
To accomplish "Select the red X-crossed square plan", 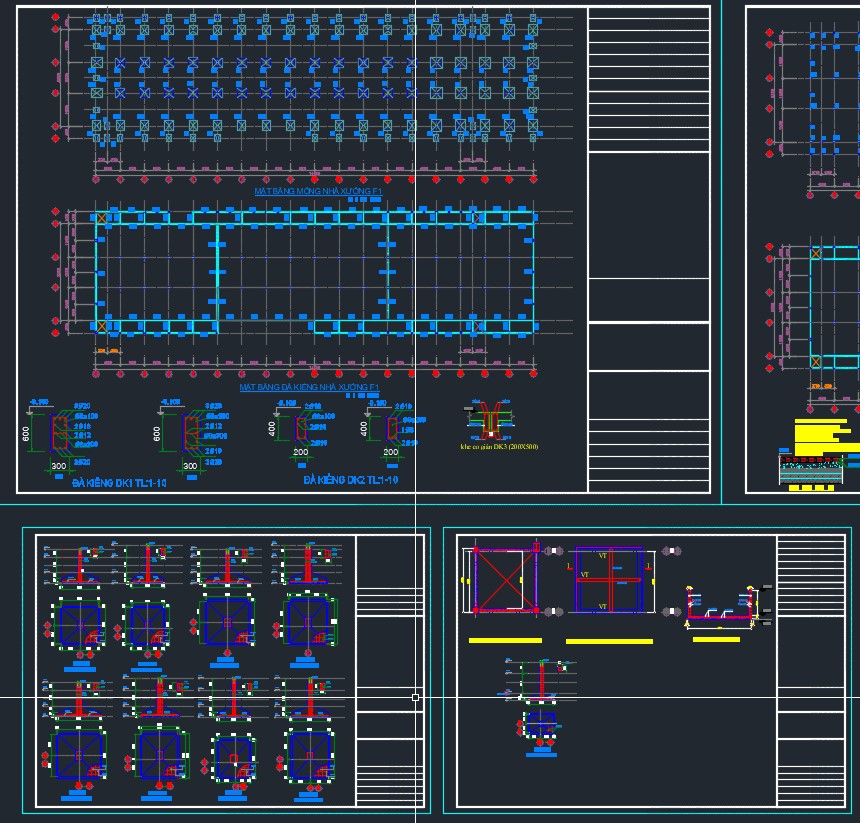I will point(505,580).
